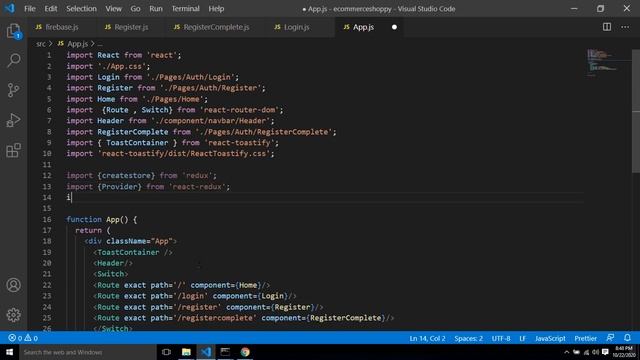Viewport: 640px width, 360px height.
Task: Switch to the RegisterComplete.js tab
Action: click(x=216, y=27)
